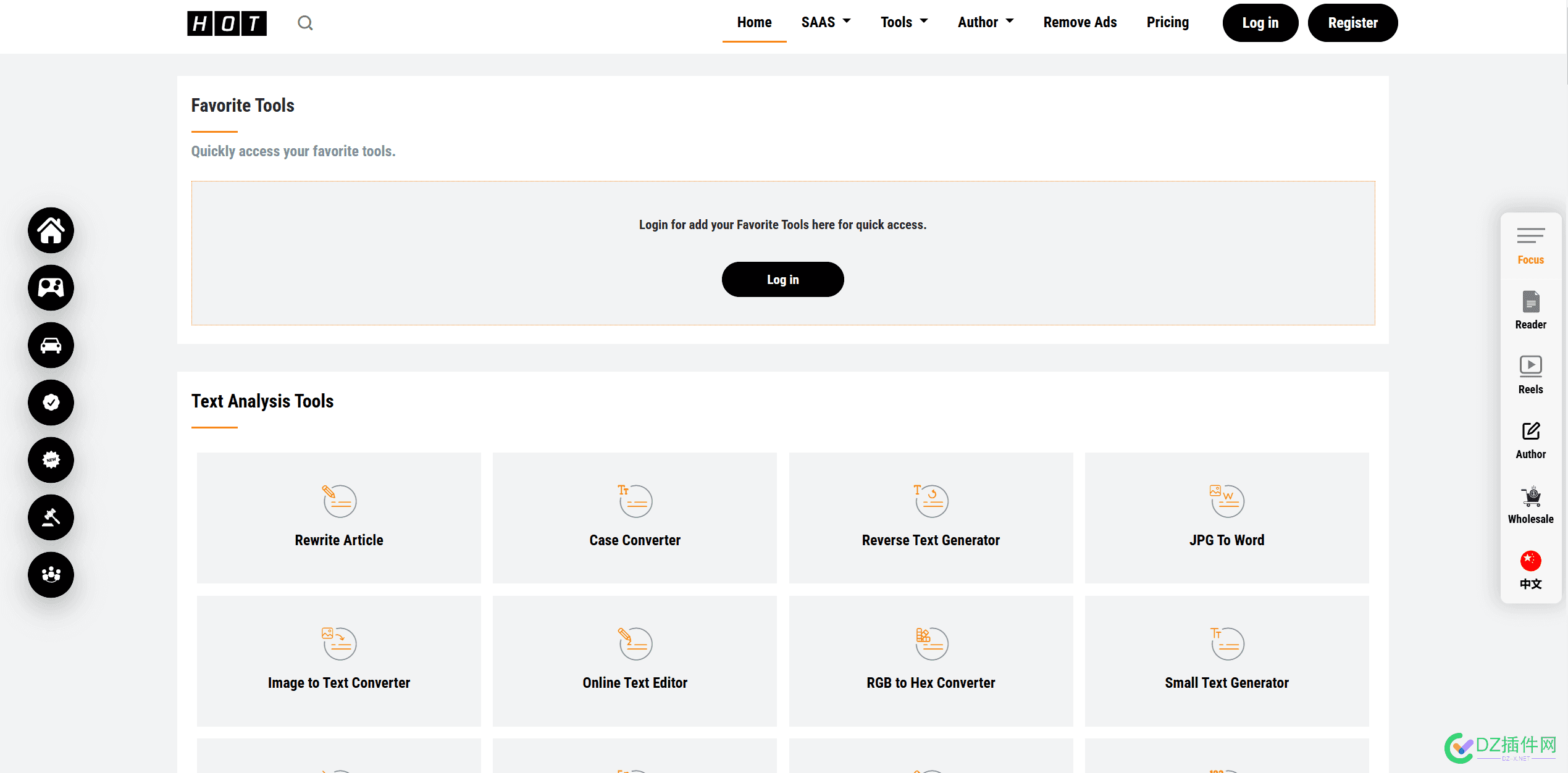Open the Online Text Editor link

(635, 683)
